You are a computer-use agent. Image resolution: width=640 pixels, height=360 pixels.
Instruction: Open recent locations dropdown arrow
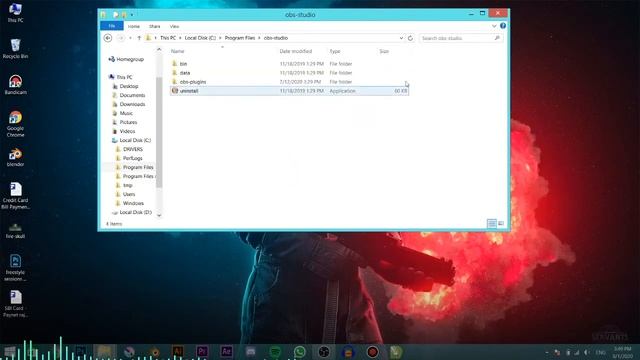click(x=130, y=38)
